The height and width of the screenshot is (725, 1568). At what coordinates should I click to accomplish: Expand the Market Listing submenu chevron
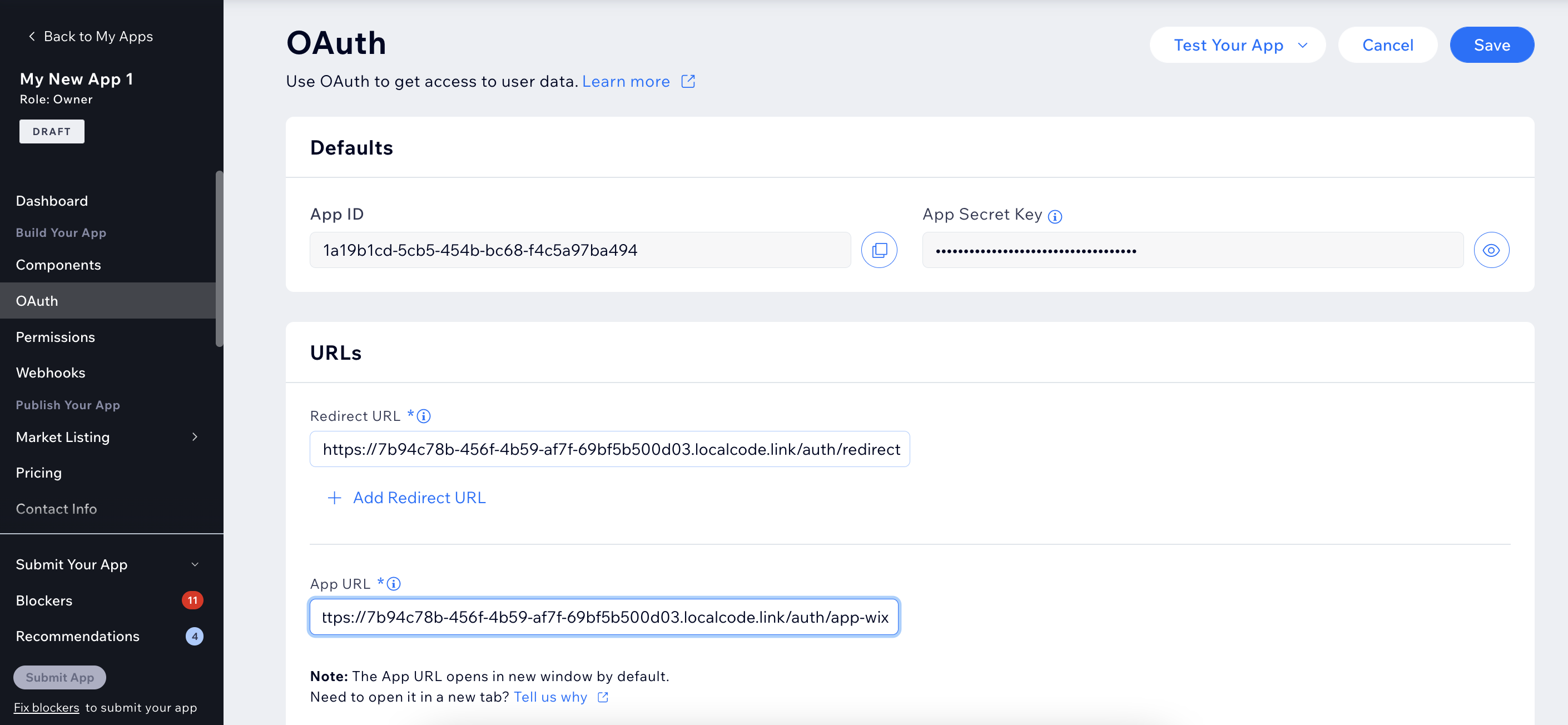click(x=195, y=436)
